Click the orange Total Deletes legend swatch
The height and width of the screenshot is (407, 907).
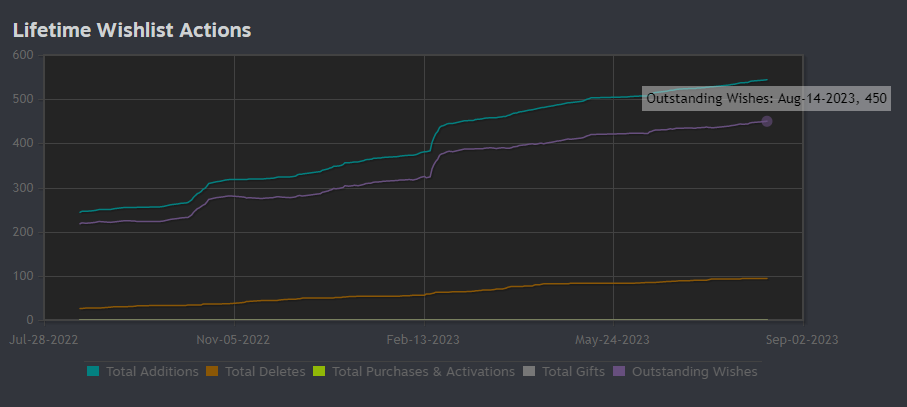coord(212,372)
